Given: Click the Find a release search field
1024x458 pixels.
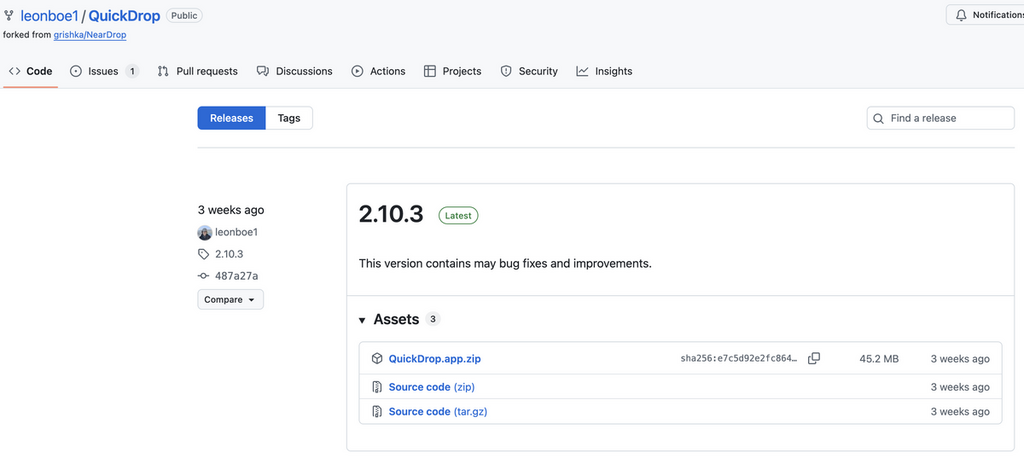Looking at the screenshot, I should 947,118.
